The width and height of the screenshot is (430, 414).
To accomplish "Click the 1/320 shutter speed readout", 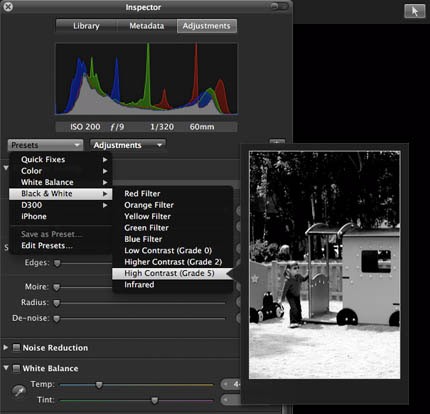I will [162, 127].
